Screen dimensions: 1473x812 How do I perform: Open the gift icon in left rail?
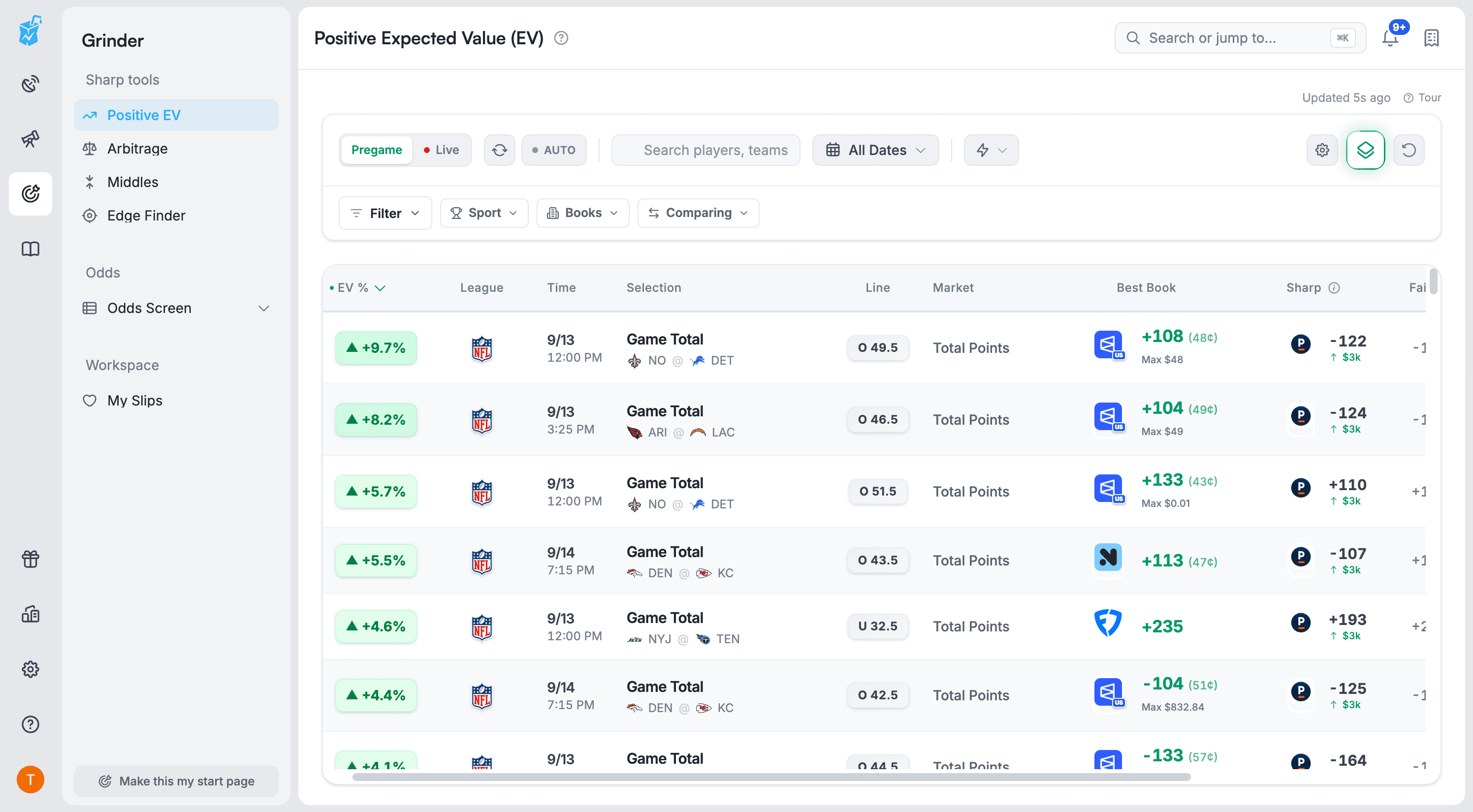coord(31,559)
